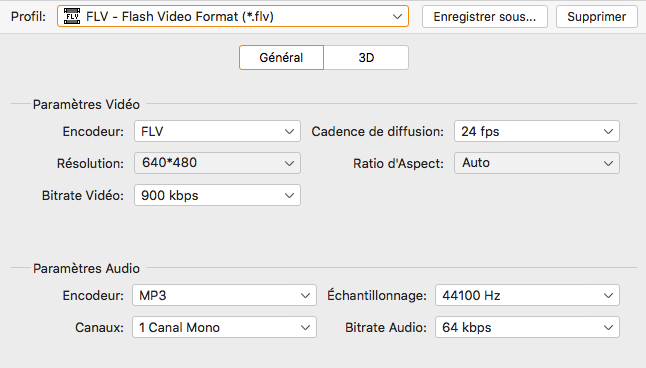Switch to the 3D tab
The image size is (646, 368).
click(366, 58)
